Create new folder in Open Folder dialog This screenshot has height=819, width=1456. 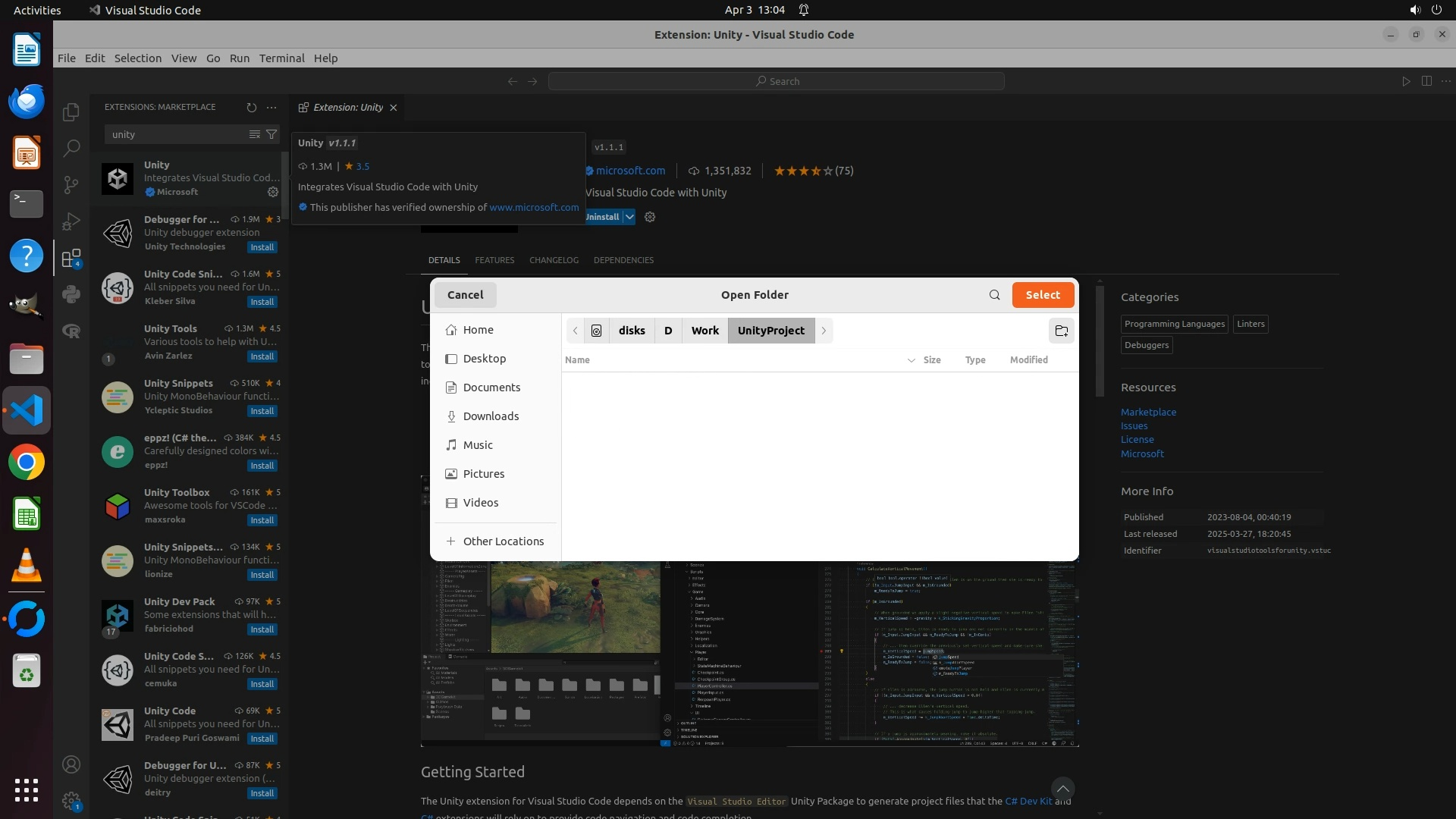click(1061, 331)
